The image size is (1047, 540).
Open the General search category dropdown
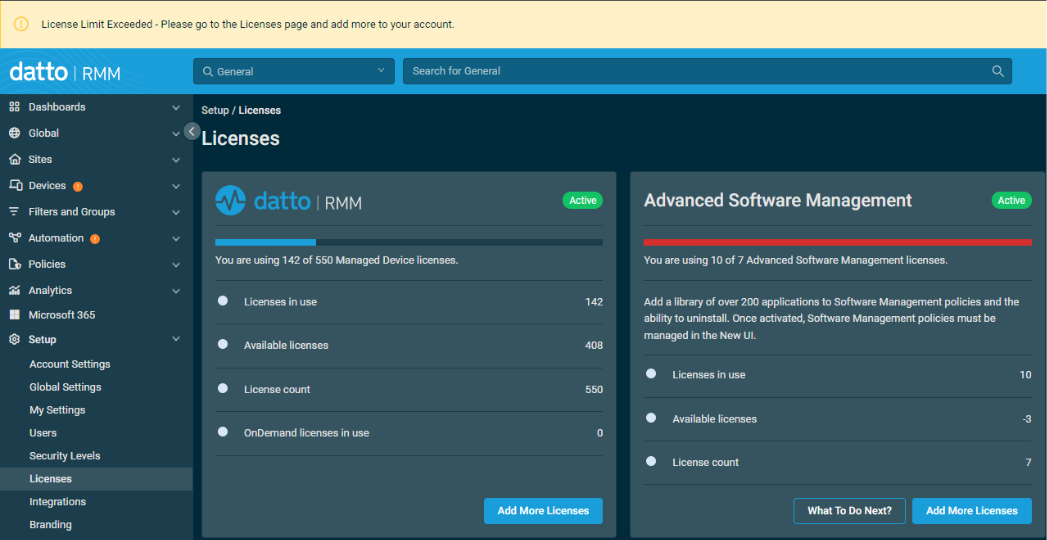point(294,71)
